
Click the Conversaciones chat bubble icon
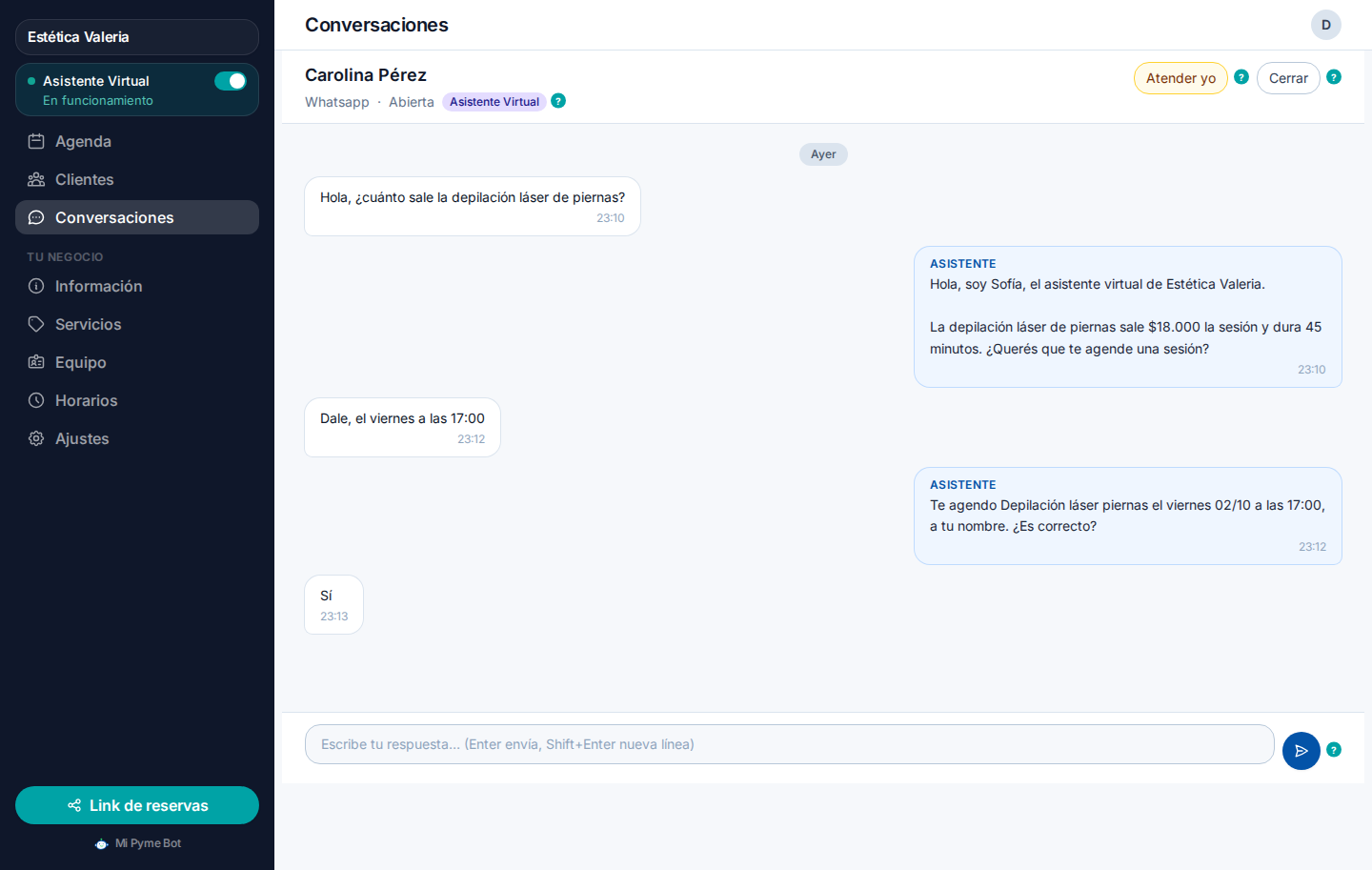click(x=36, y=217)
